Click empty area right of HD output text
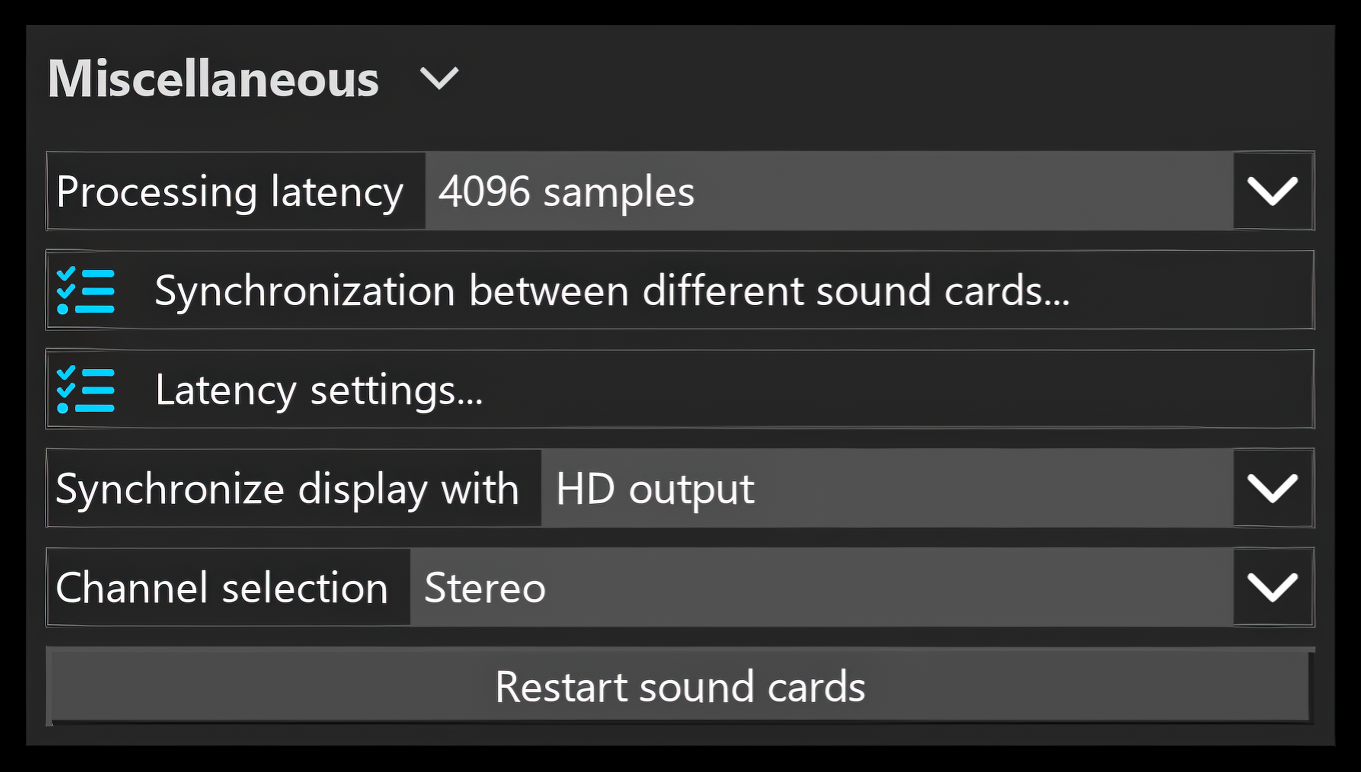Image resolution: width=1361 pixels, height=772 pixels. (x=995, y=488)
